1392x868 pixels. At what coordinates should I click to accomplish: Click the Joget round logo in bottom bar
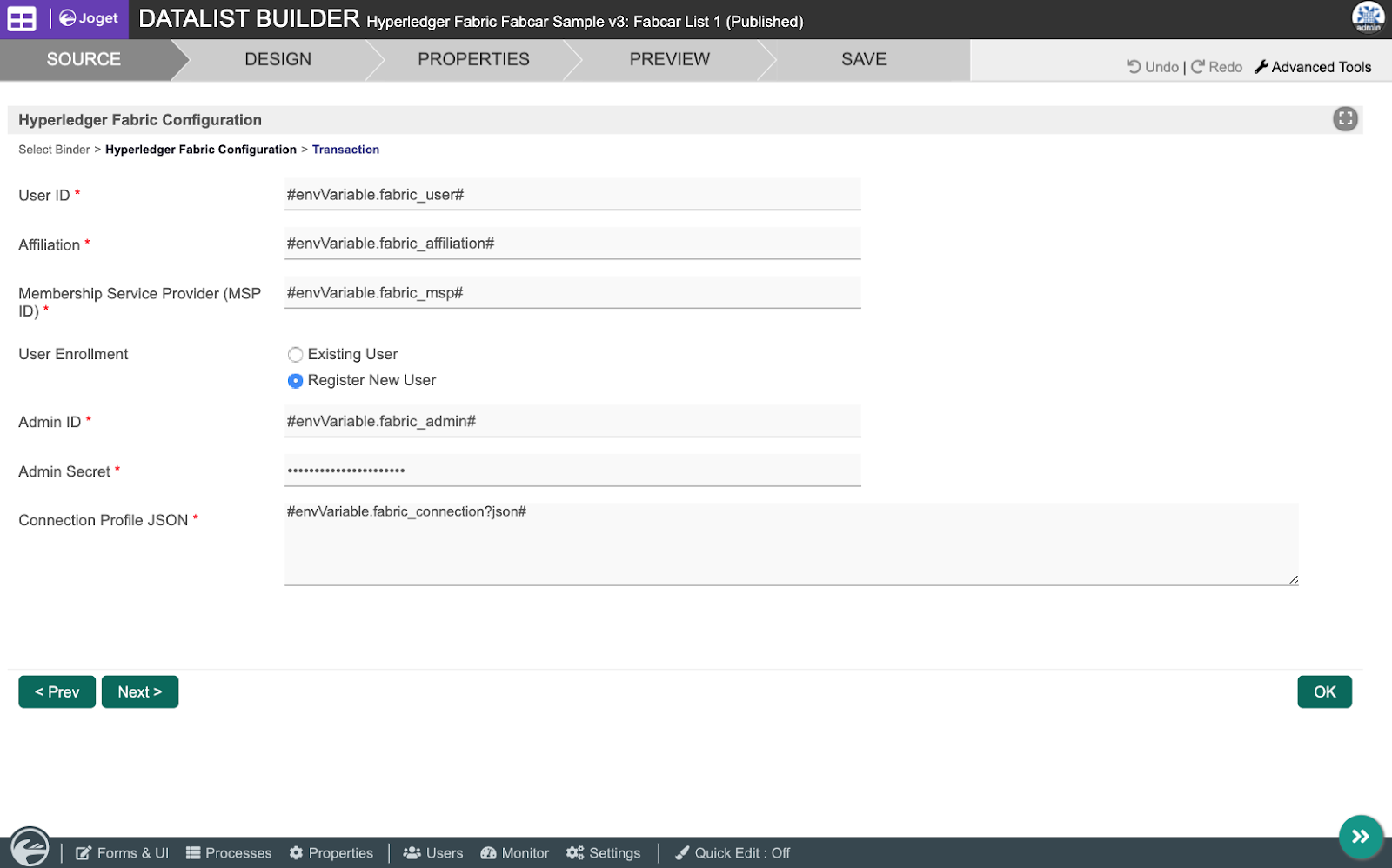click(30, 846)
